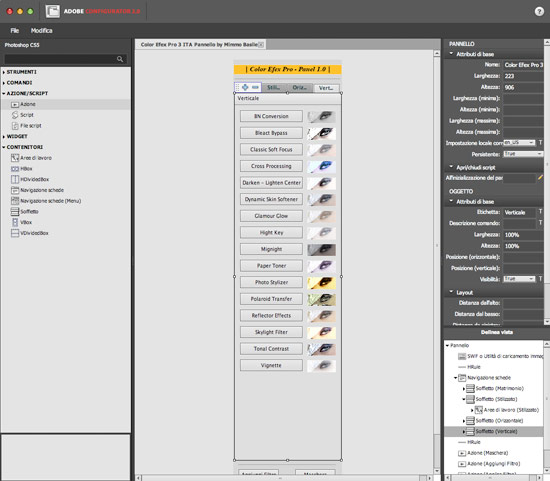The height and width of the screenshot is (481, 550).
Task: Select SWF o Utilità di caricamento outline icon
Action: (462, 356)
